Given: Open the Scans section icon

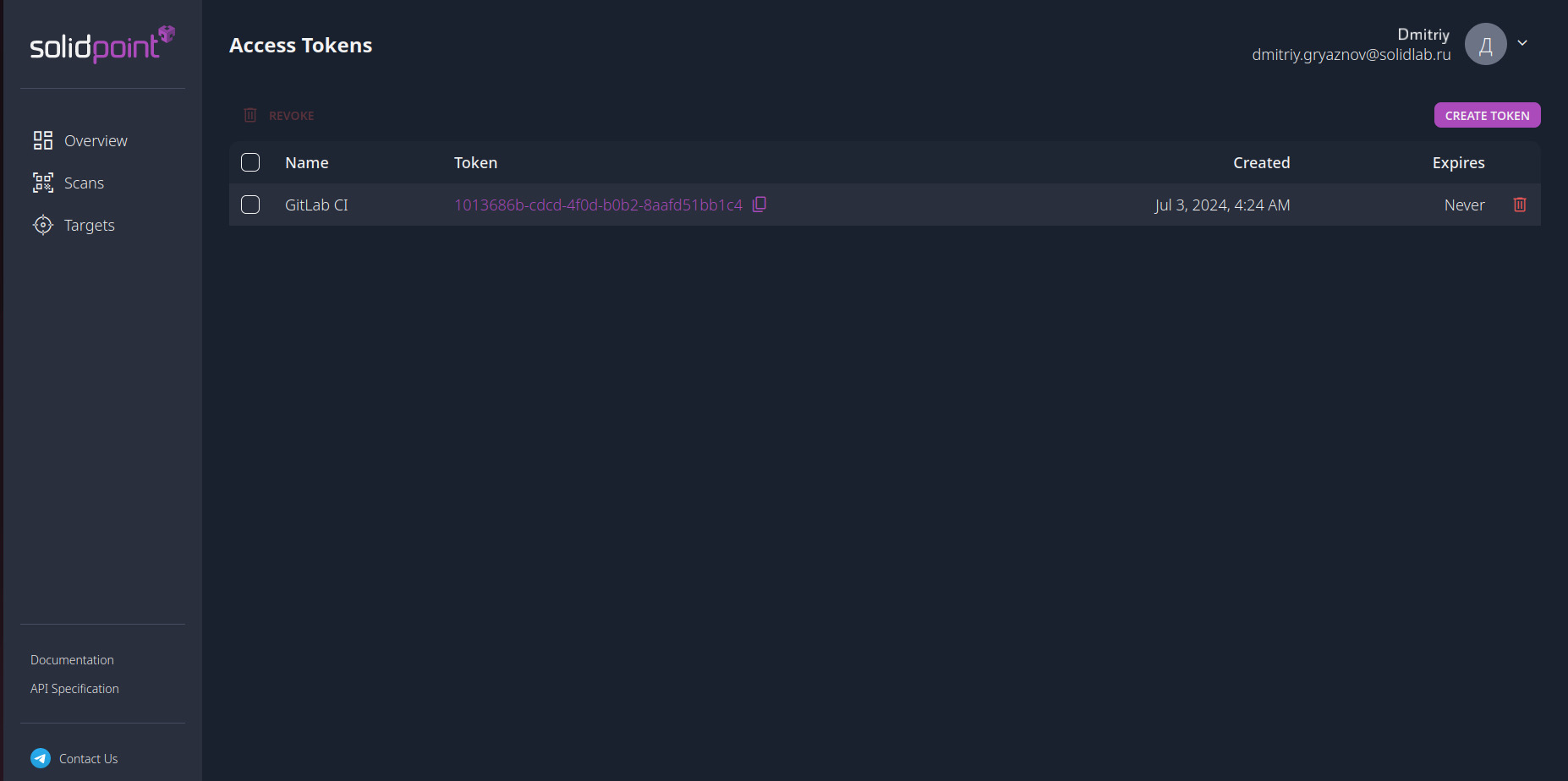Looking at the screenshot, I should (42, 183).
